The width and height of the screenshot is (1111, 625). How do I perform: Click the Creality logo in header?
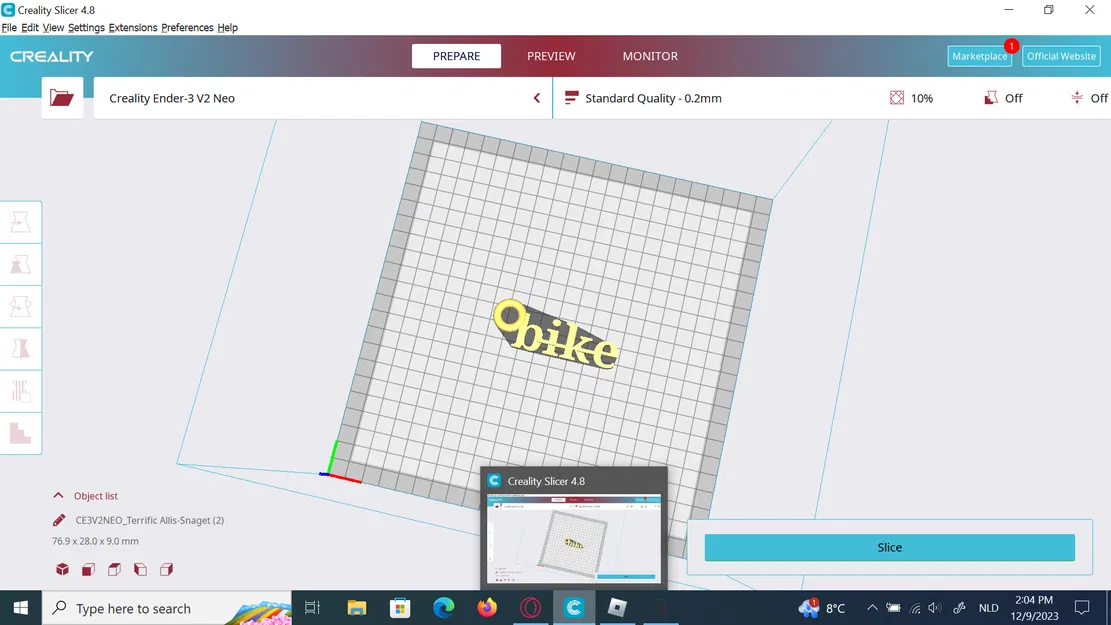coord(52,57)
